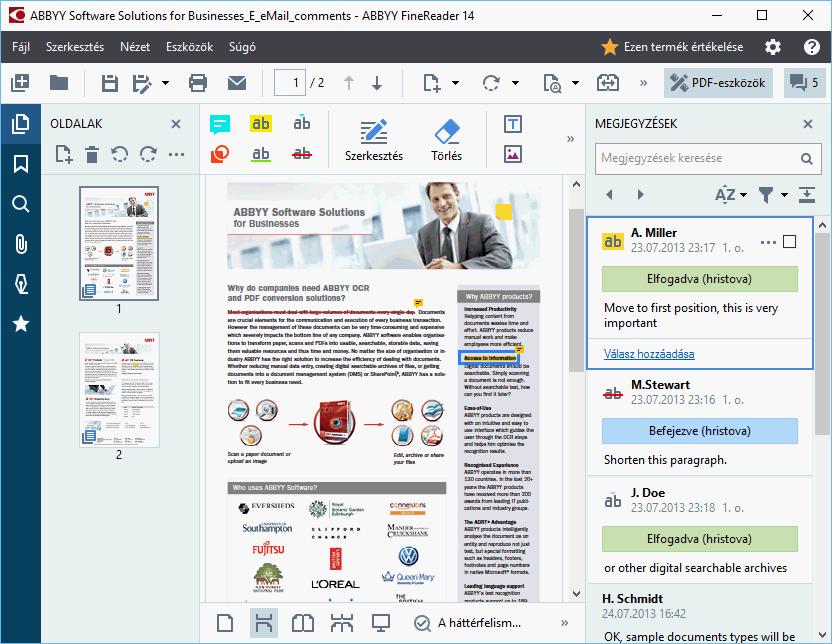Open help question mark icon
832x644 pixels.
811,47
